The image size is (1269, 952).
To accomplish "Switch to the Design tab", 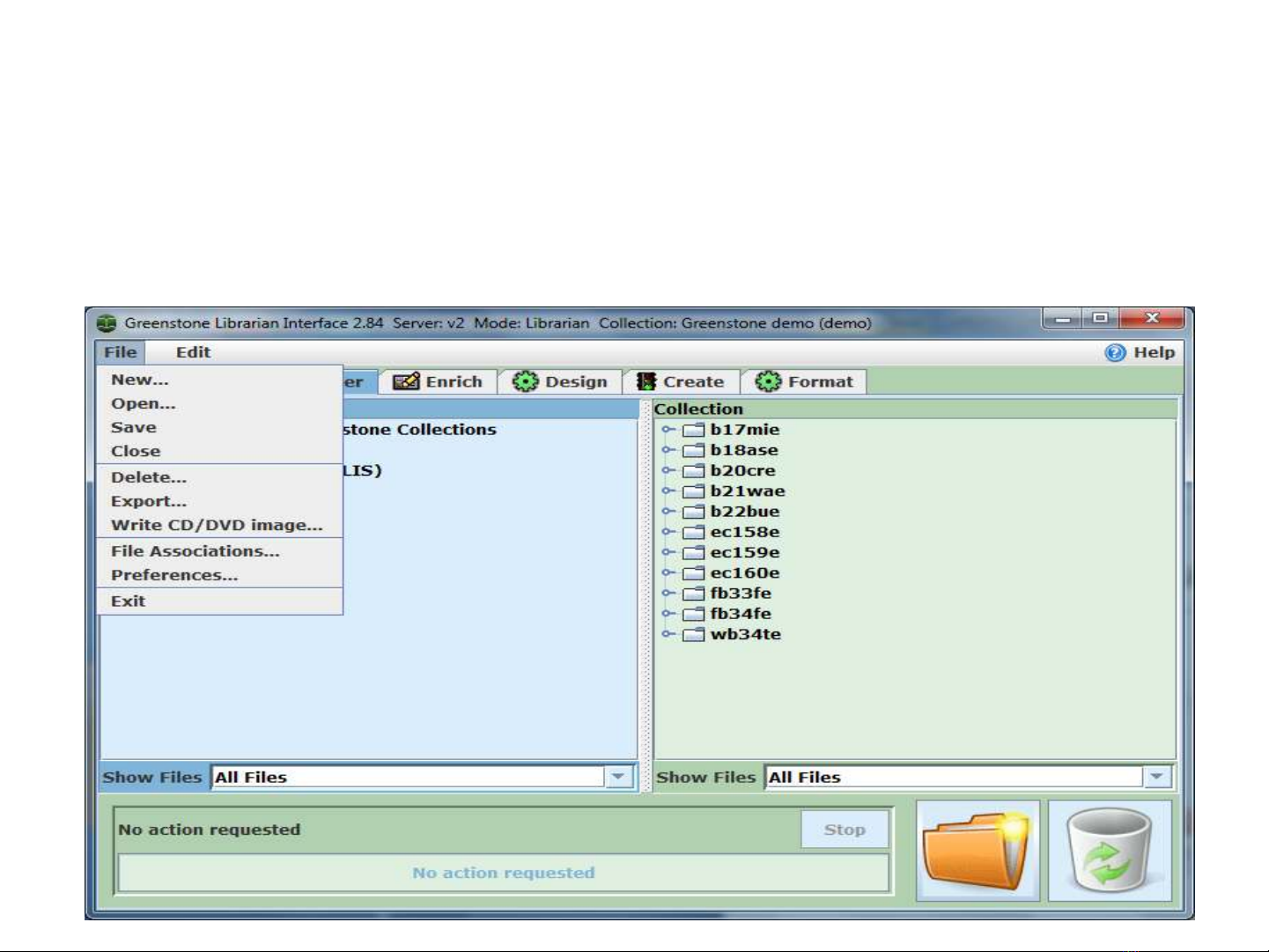I will [561, 382].
